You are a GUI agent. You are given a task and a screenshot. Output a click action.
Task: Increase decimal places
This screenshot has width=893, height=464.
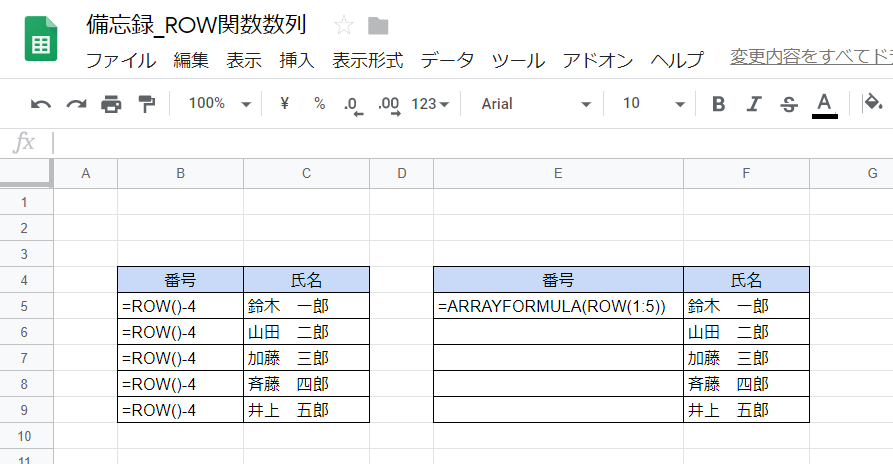(x=389, y=105)
